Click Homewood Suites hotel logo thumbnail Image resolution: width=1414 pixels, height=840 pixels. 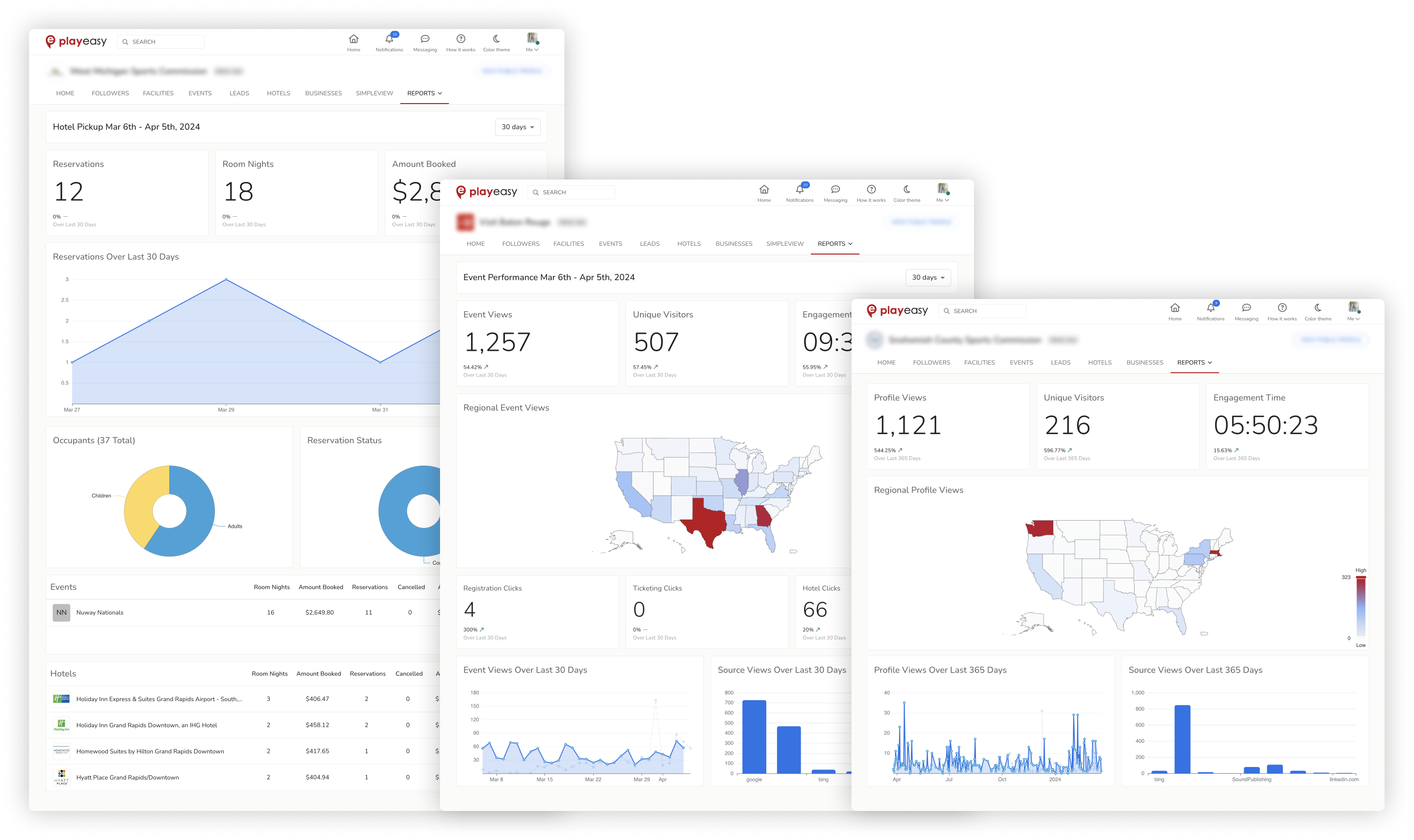61,751
